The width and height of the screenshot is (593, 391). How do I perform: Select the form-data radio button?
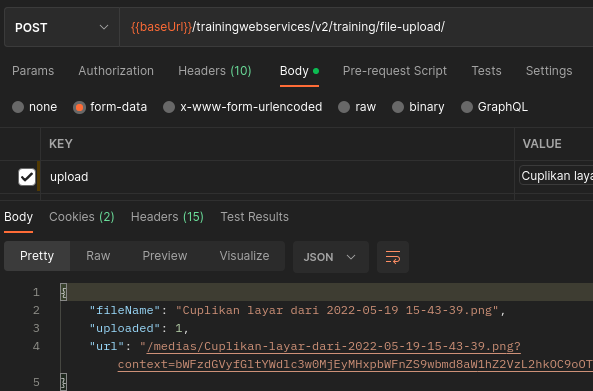coord(79,107)
